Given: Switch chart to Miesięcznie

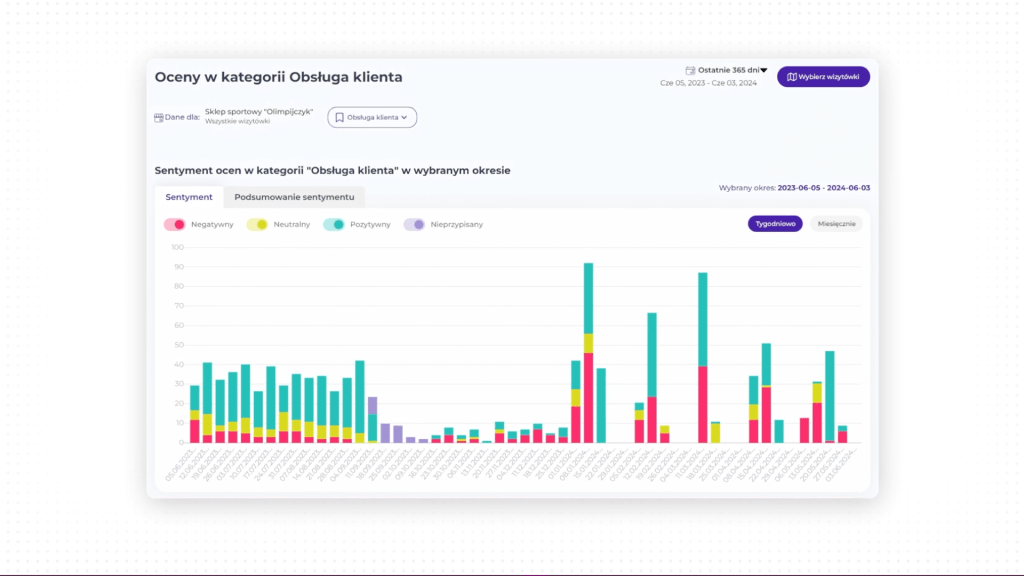Looking at the screenshot, I should (836, 224).
